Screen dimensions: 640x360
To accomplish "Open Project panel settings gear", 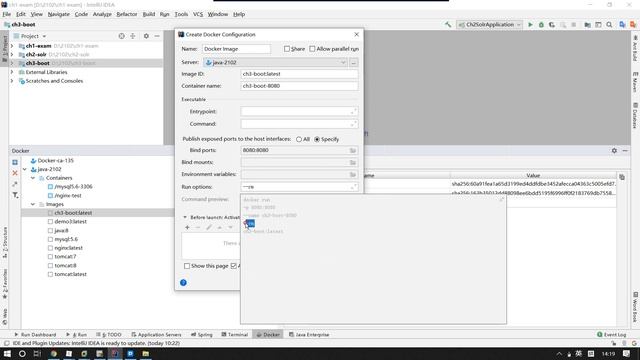I will (x=146, y=36).
